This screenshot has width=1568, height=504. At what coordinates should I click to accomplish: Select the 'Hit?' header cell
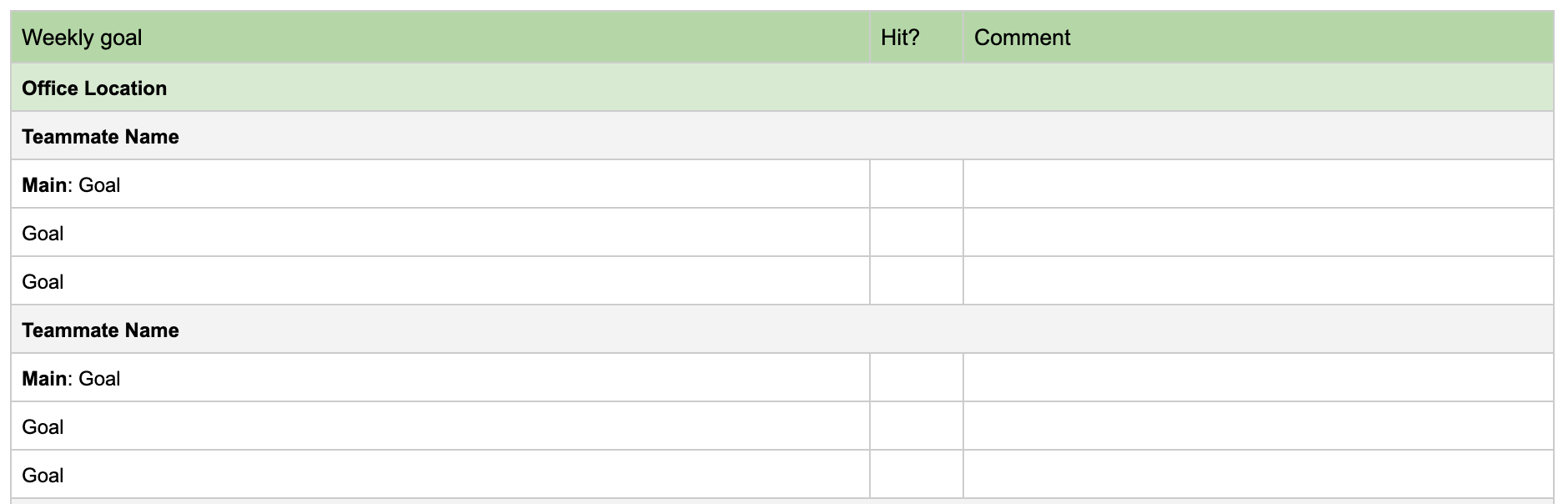click(x=900, y=38)
